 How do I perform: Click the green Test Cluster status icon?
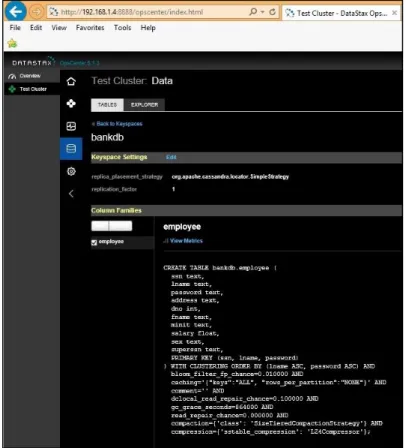tap(12, 89)
